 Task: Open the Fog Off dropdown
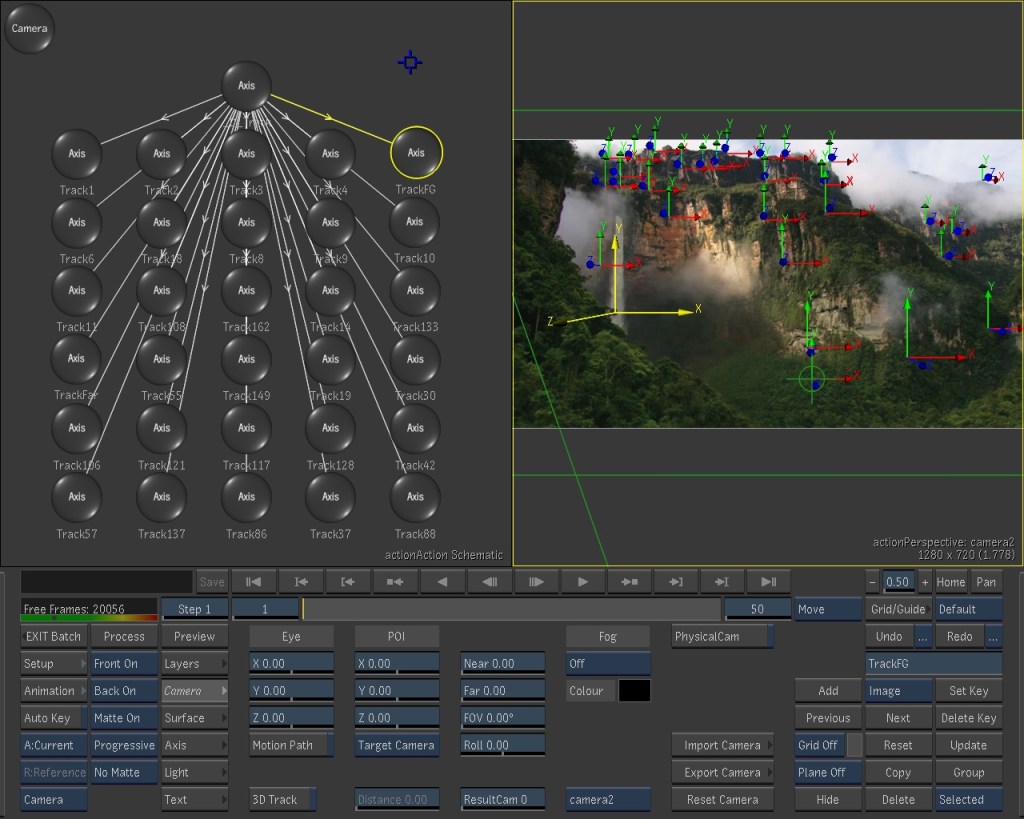pyautogui.click(x=607, y=664)
